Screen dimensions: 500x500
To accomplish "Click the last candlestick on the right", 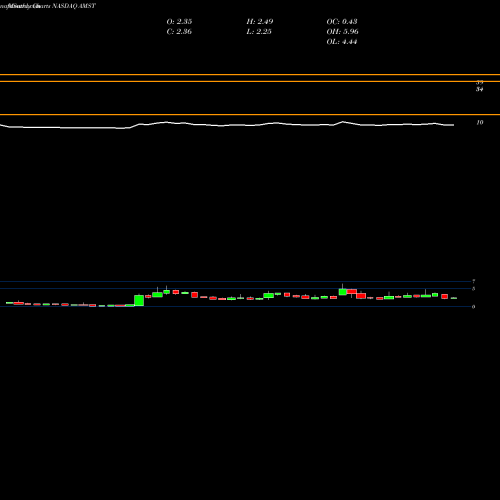I will tap(454, 298).
